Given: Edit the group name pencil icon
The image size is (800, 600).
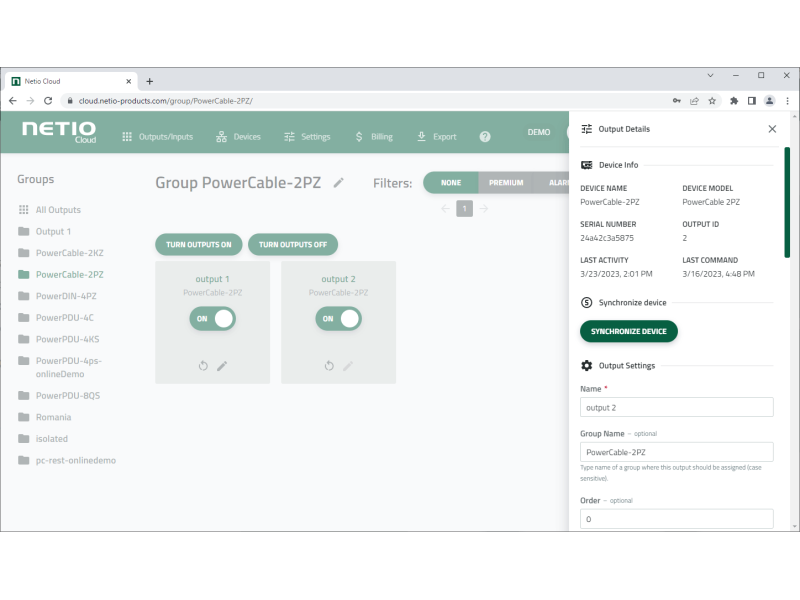Looking at the screenshot, I should tap(339, 183).
